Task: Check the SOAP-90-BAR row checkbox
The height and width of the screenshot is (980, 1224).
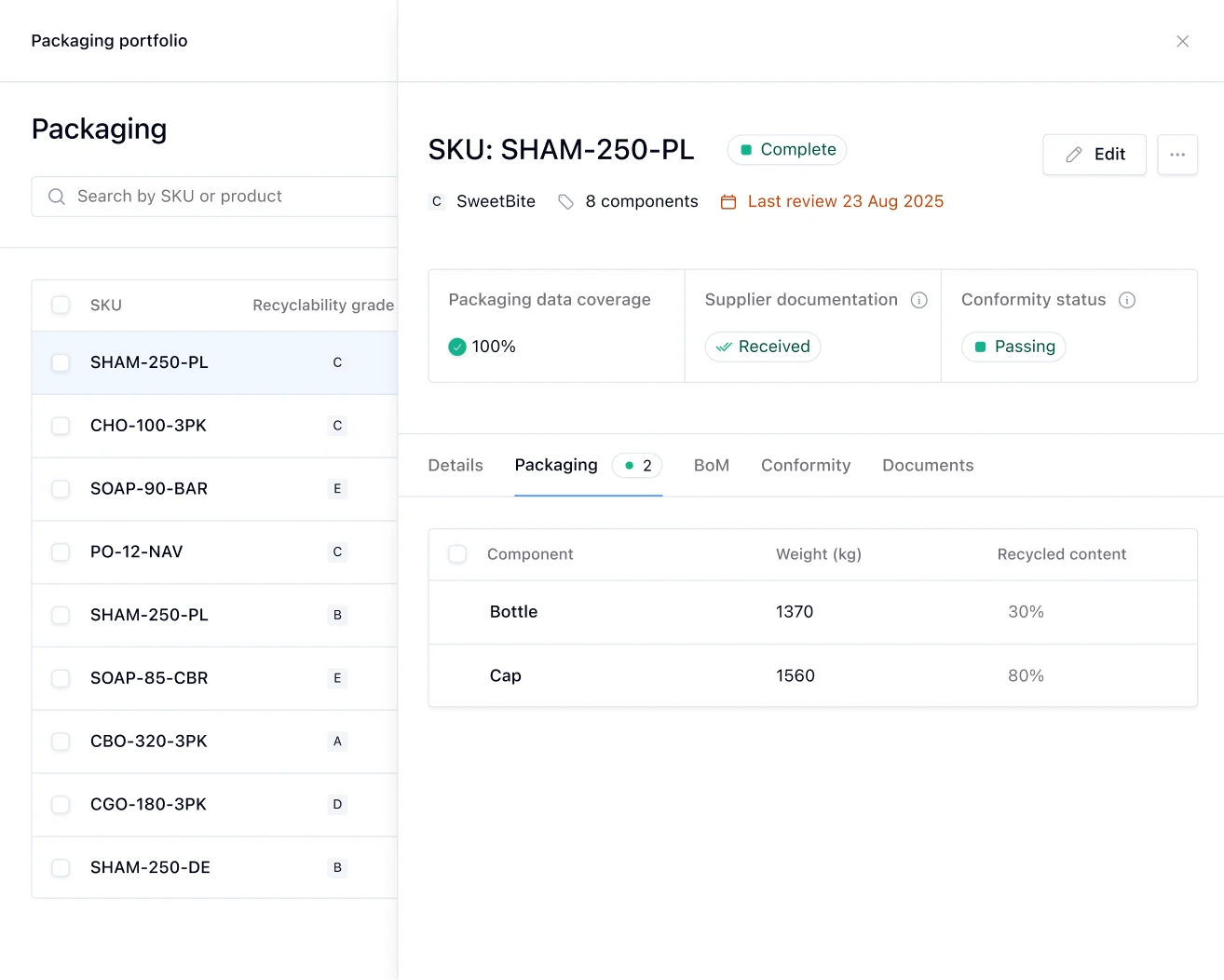Action: click(x=61, y=489)
